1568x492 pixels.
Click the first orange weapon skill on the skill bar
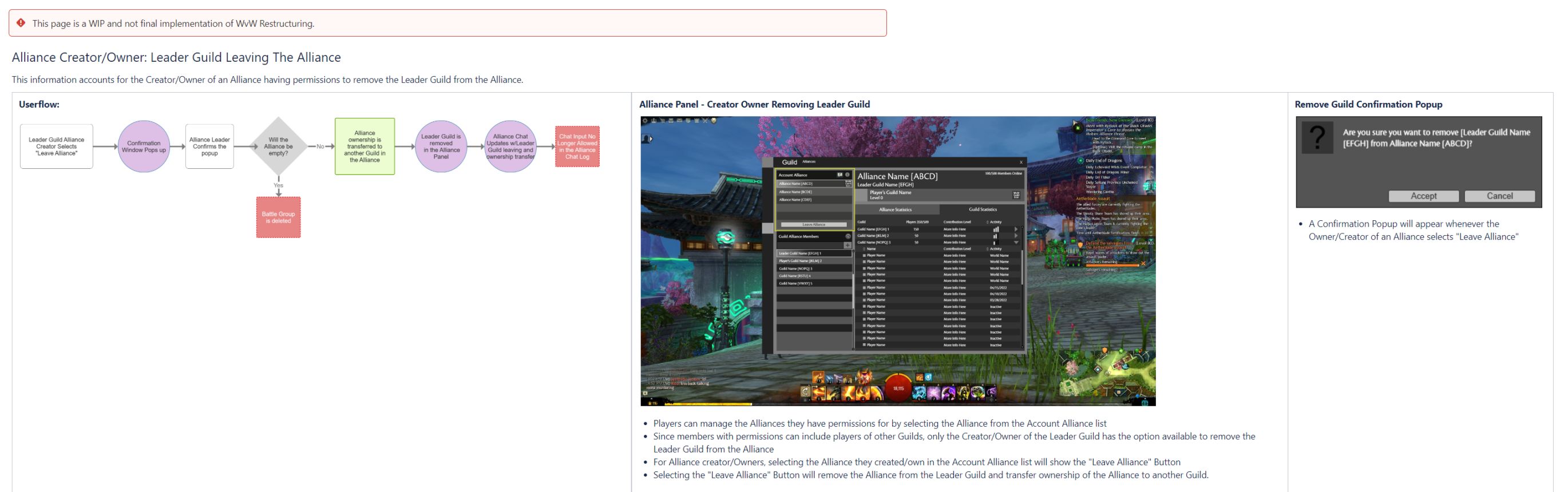(819, 393)
